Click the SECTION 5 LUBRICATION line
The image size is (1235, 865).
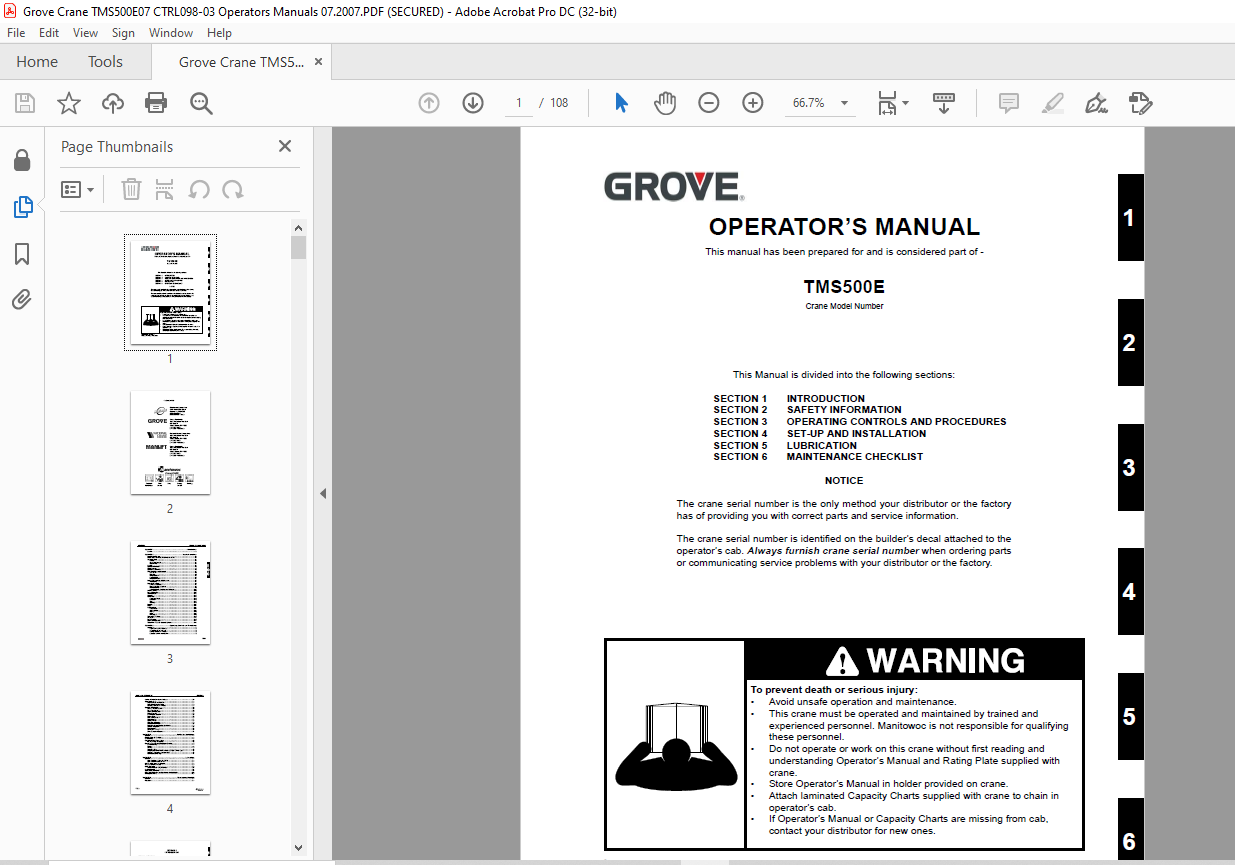coord(785,445)
